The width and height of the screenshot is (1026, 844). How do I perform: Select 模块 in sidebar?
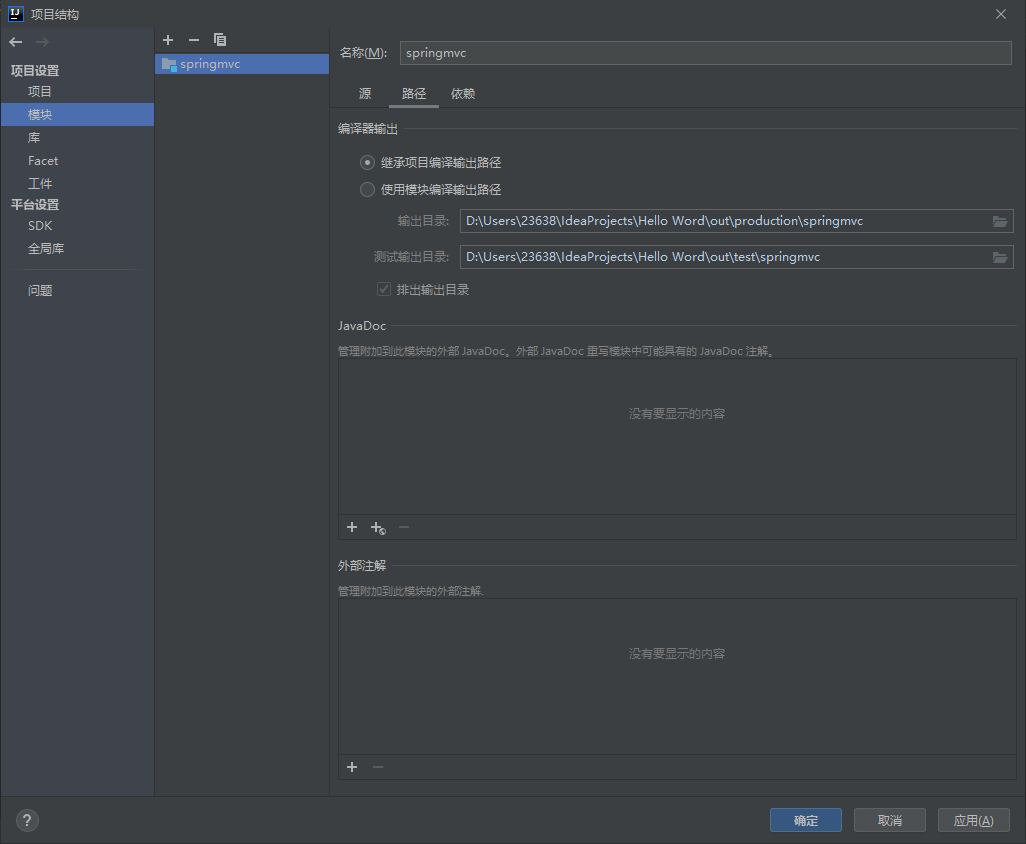point(77,114)
